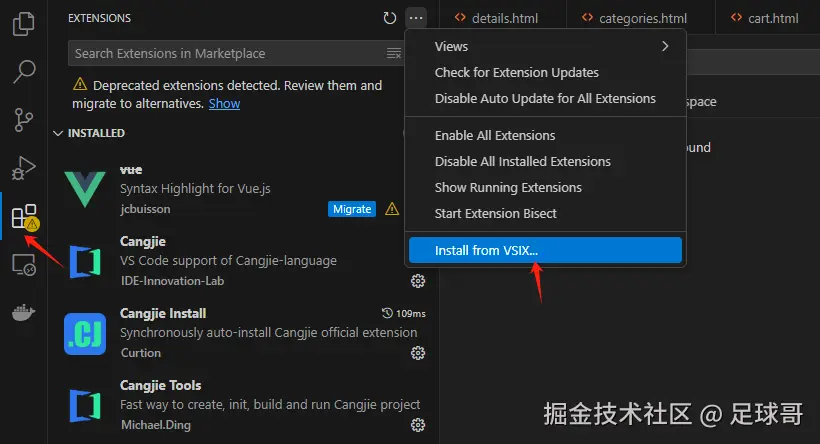Viewport: 820px width, 444px height.
Task: Open the Remote Explorer view icon
Action: click(24, 265)
